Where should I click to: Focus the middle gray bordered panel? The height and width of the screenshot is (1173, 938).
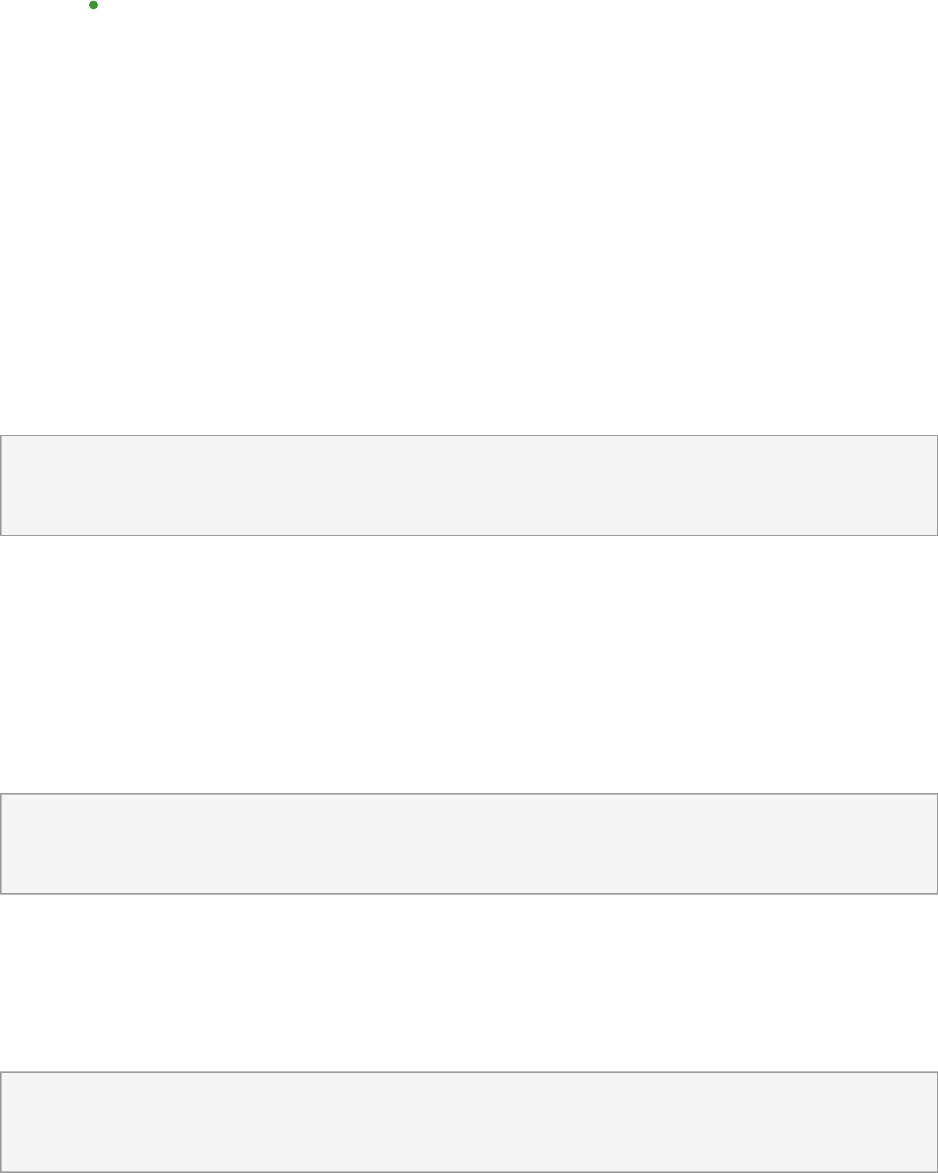point(469,844)
